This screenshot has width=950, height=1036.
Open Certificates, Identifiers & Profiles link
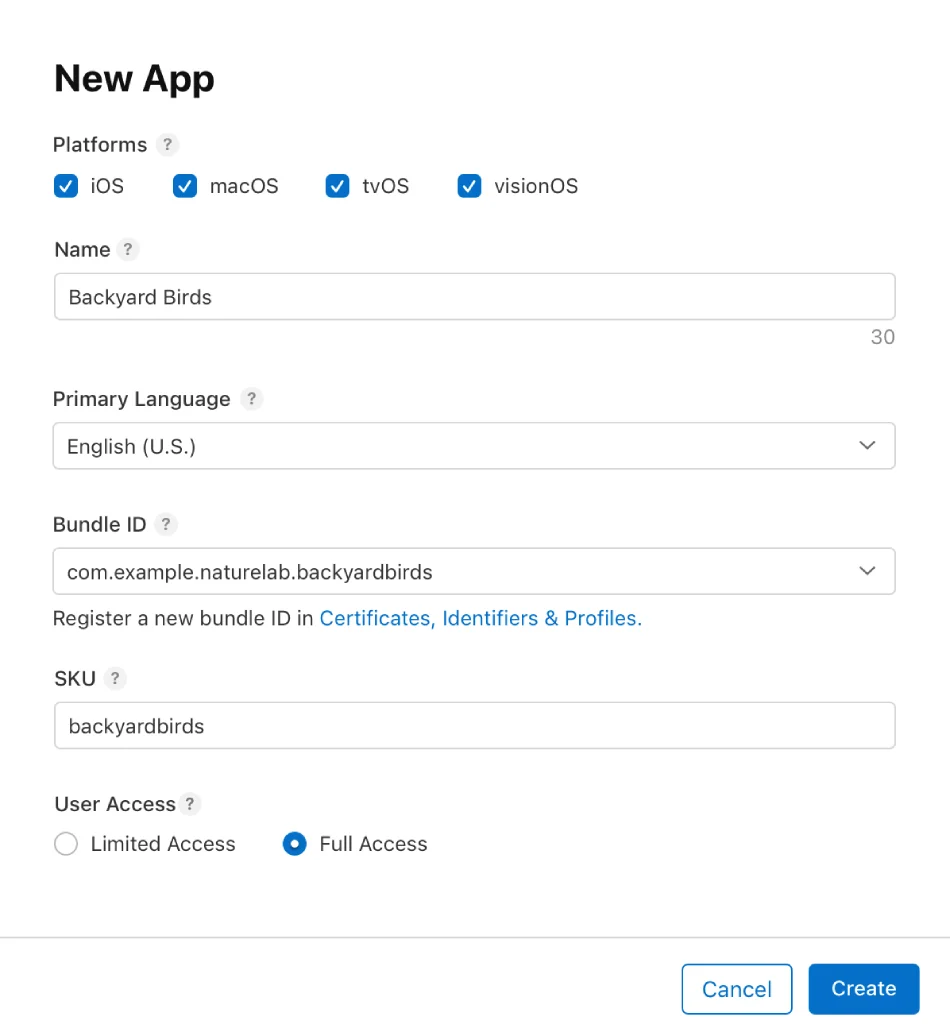pos(480,618)
